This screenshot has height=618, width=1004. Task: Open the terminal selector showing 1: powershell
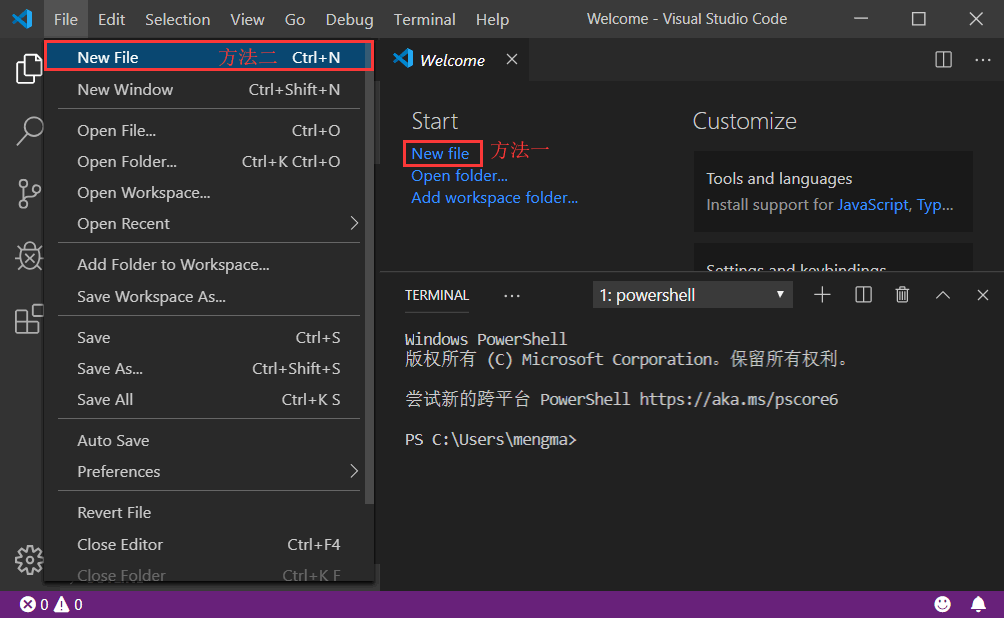click(x=692, y=294)
